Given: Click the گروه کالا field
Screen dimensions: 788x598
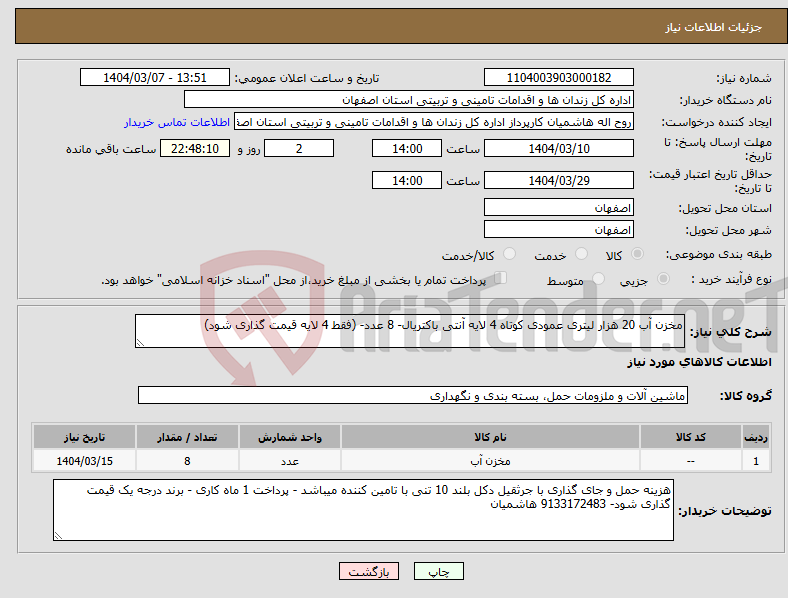Looking at the screenshot, I should [x=413, y=395].
